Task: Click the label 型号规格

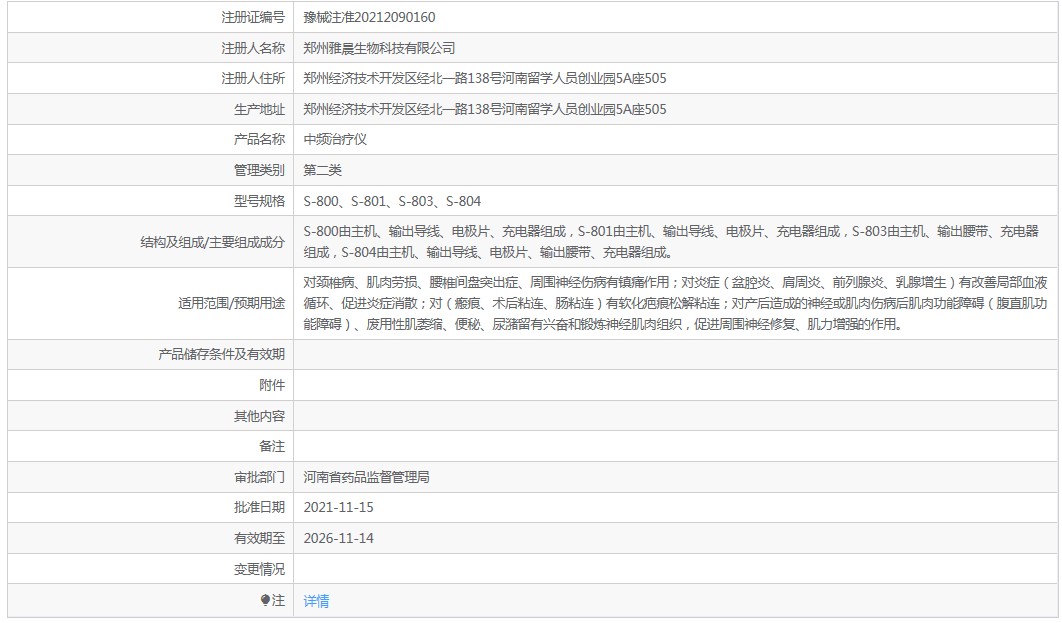Action: tap(259, 201)
